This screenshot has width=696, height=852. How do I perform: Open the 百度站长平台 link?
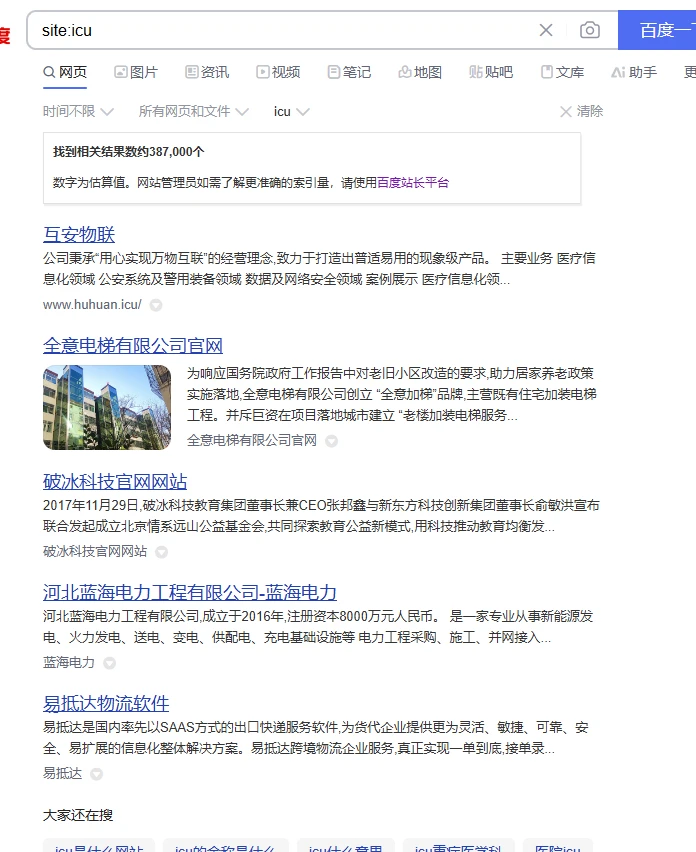[413, 183]
